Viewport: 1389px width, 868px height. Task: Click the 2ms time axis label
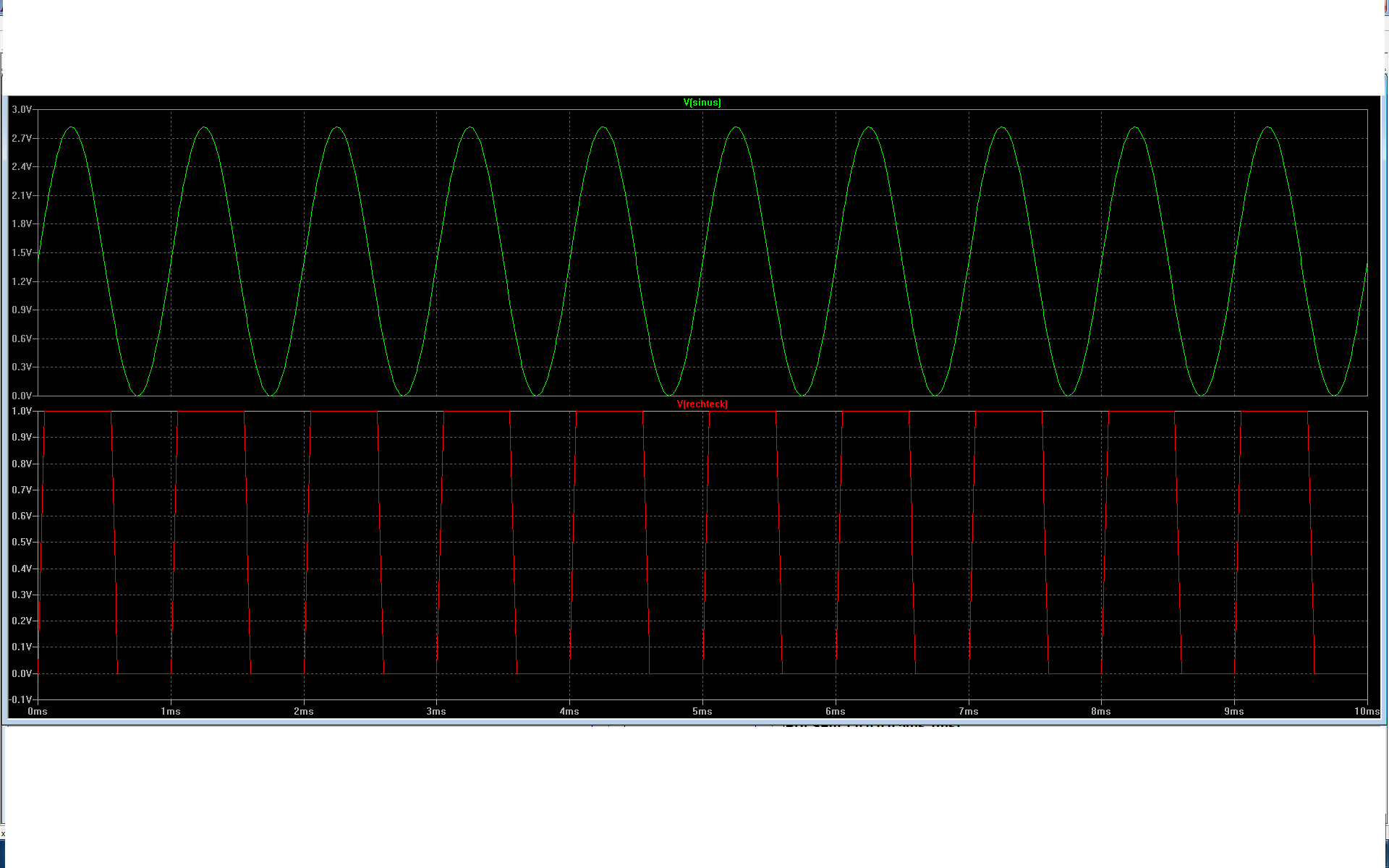pyautogui.click(x=304, y=712)
